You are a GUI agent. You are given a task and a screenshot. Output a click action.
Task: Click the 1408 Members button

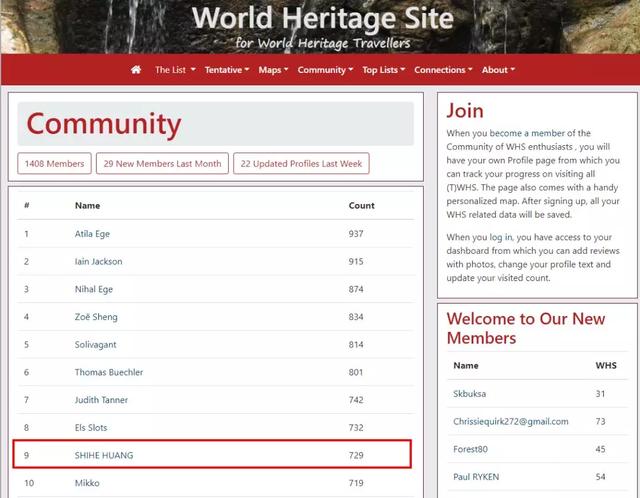54,163
